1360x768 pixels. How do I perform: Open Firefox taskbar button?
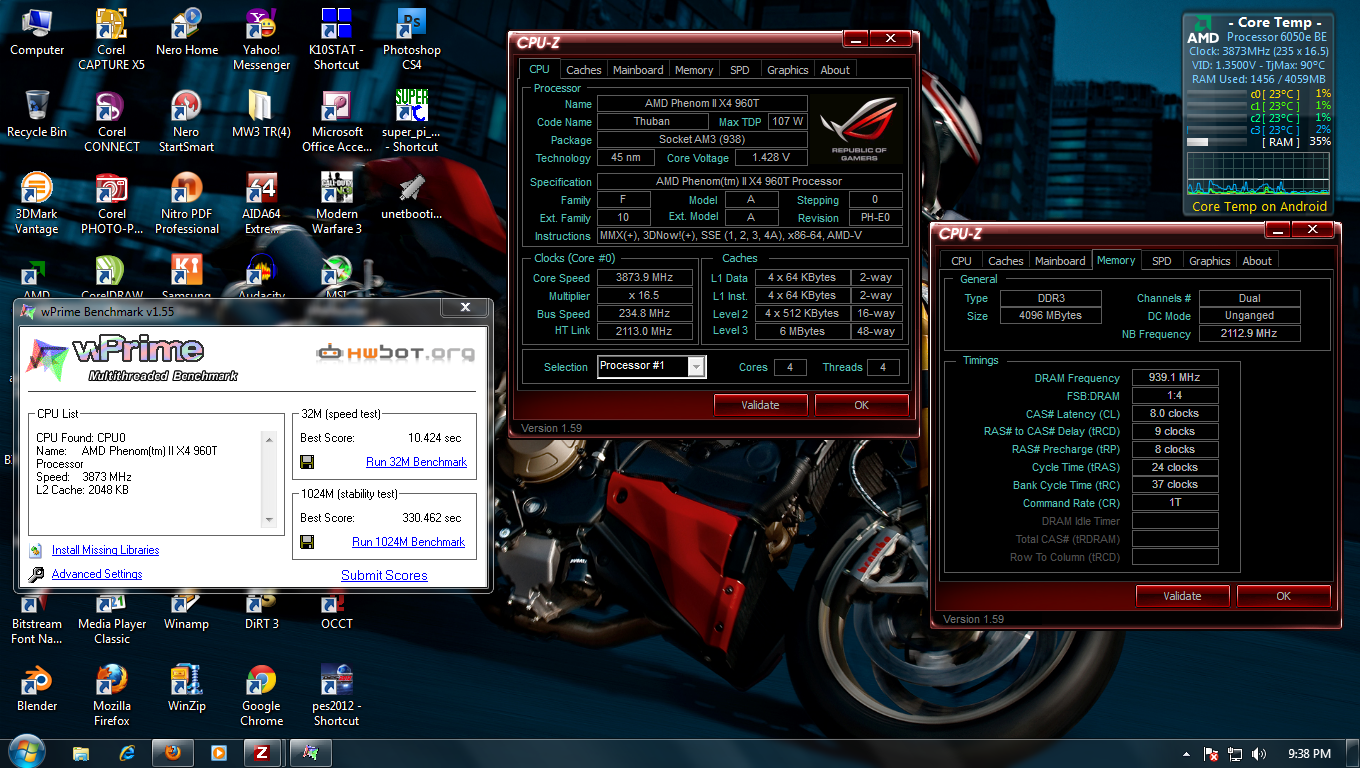pos(173,752)
